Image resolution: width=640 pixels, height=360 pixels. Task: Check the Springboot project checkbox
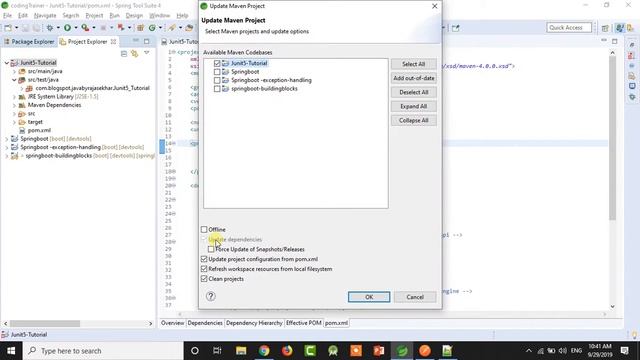tap(217, 72)
